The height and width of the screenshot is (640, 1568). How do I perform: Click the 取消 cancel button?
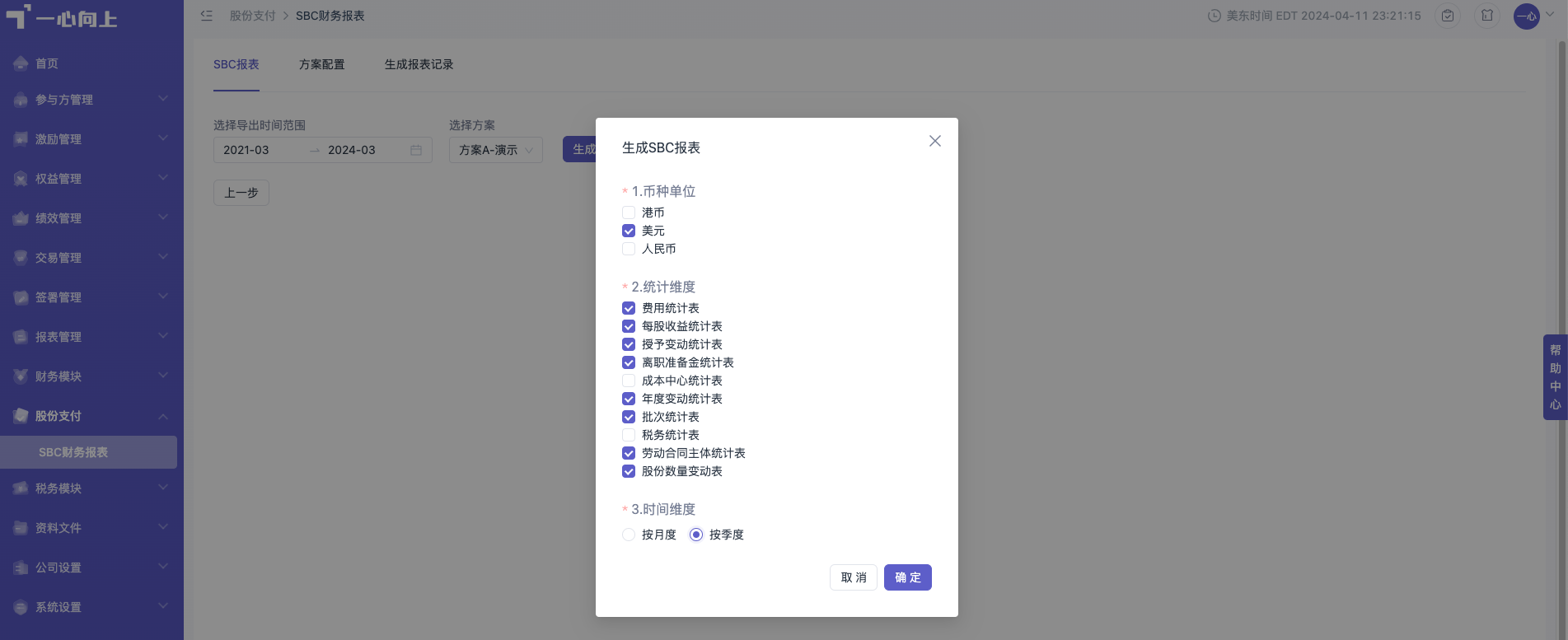pos(854,577)
